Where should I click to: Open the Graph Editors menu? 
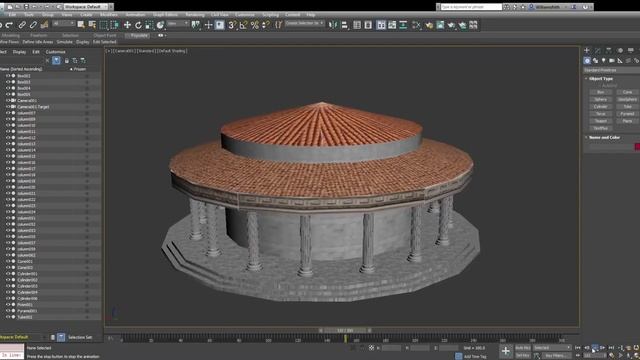(x=165, y=15)
